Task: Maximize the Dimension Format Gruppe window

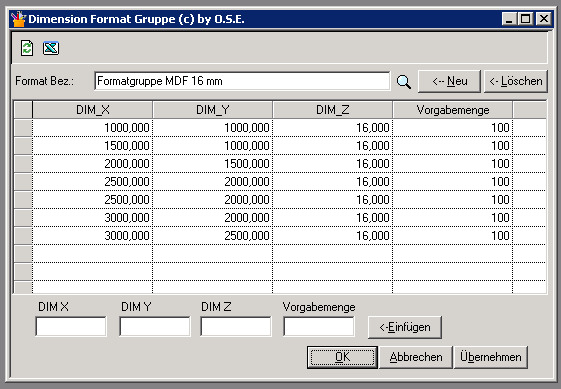Action: [x=526, y=19]
